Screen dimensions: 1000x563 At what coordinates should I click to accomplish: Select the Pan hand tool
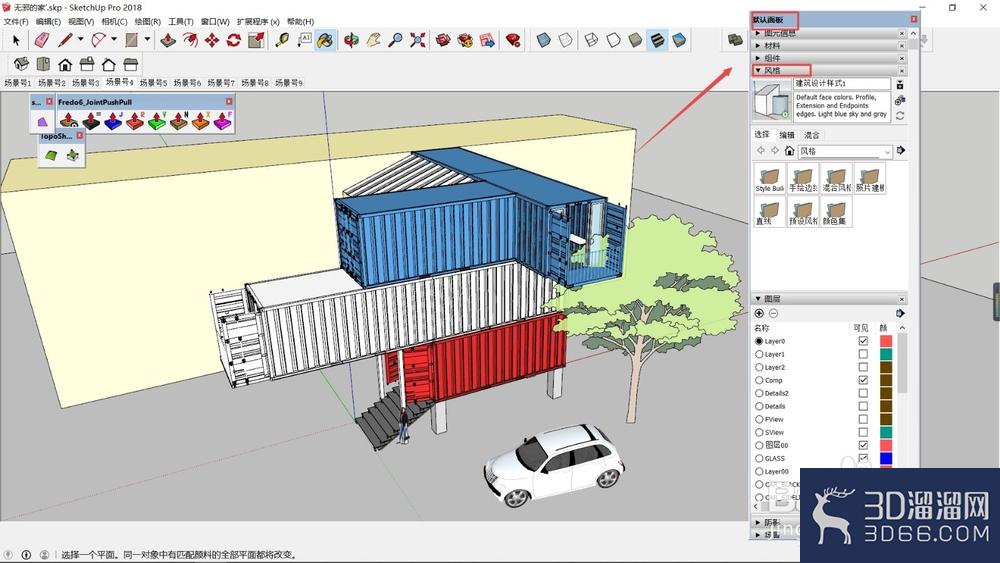374,41
